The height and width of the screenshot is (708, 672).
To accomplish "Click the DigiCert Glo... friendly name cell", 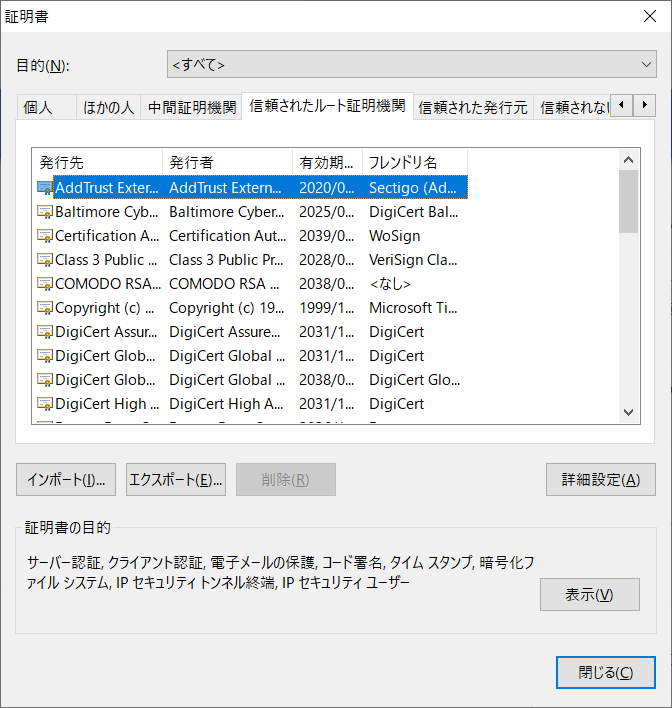I will 415,380.
